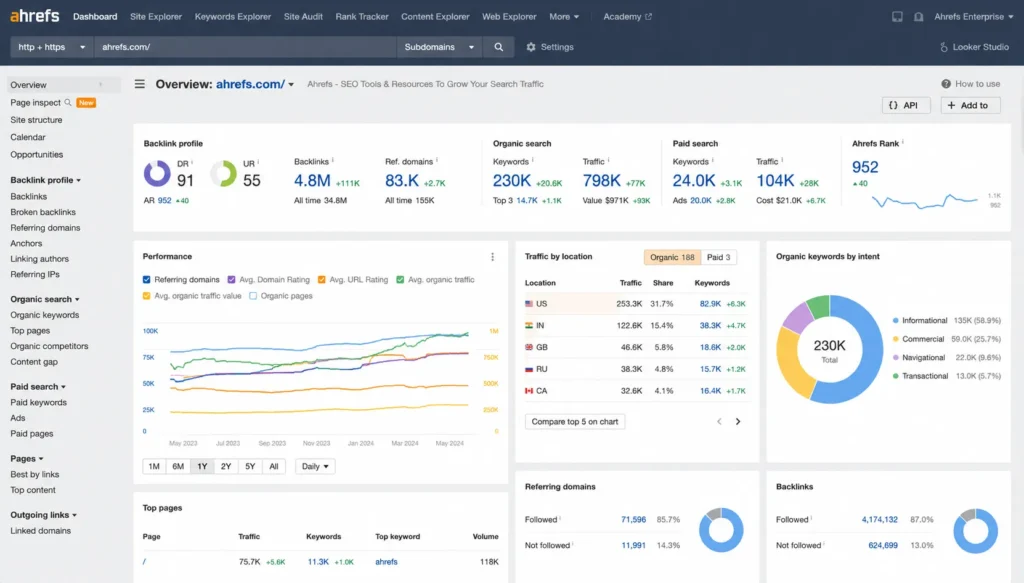
Task: Open Looker Studio integration
Action: click(974, 47)
